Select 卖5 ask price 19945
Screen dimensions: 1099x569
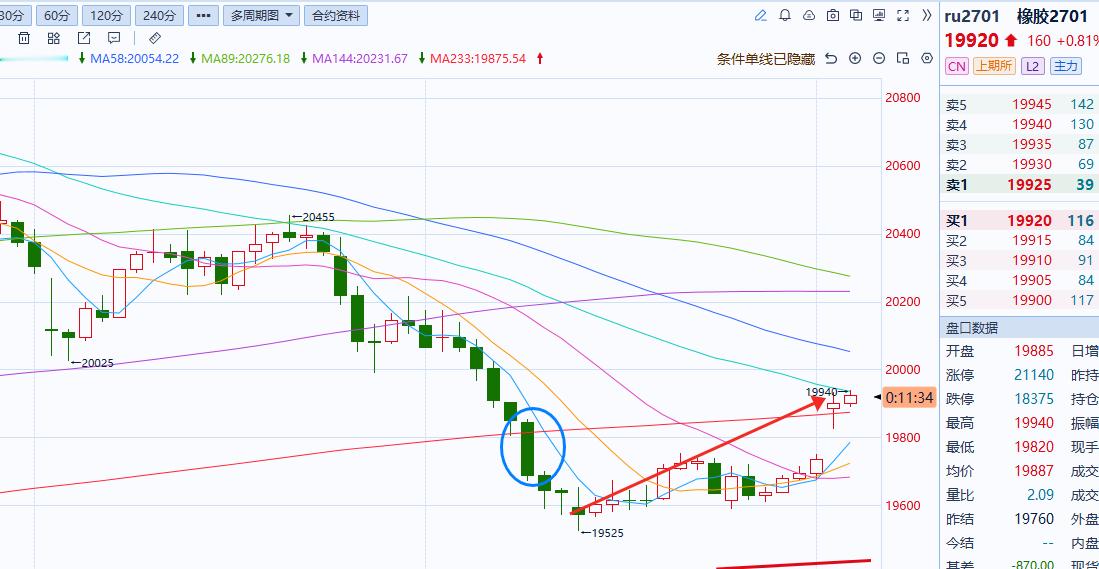[1032, 104]
